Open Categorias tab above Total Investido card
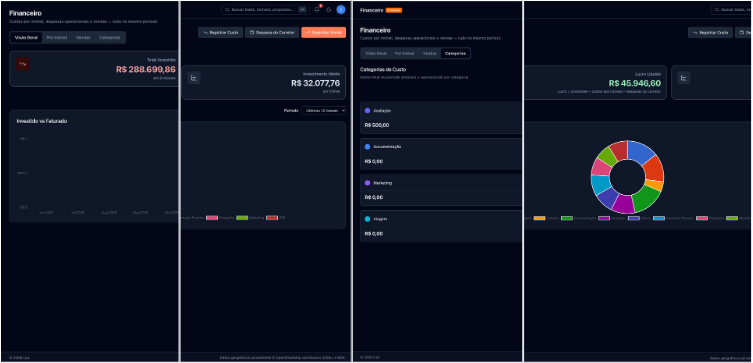The image size is (753, 363). click(x=109, y=37)
